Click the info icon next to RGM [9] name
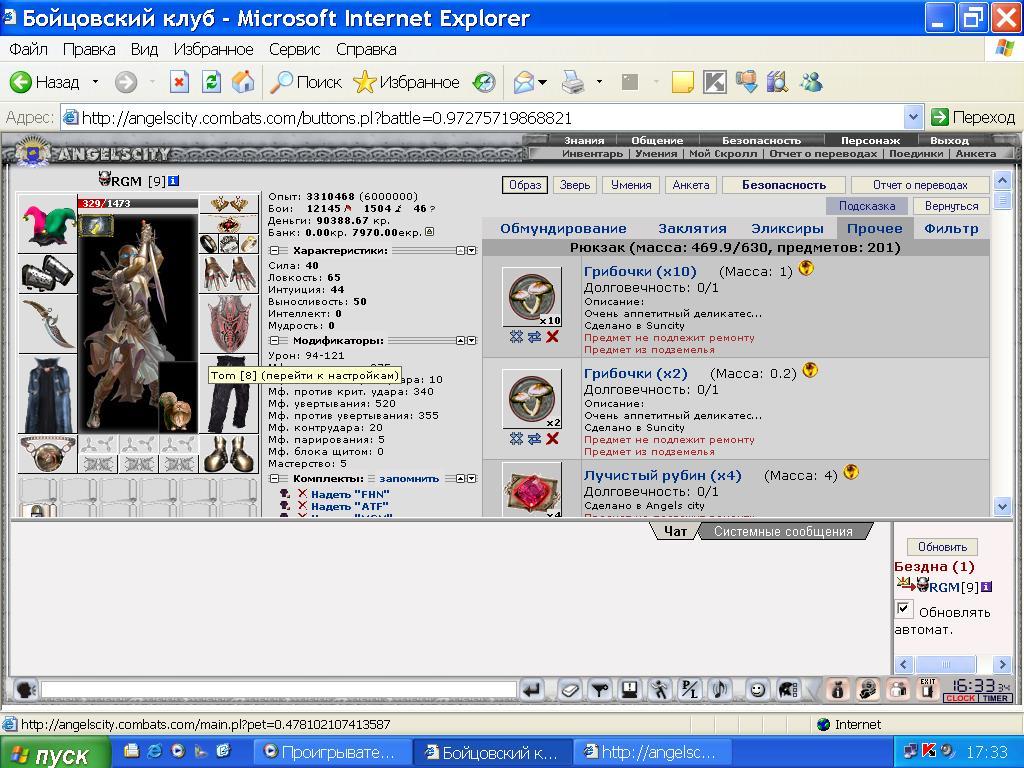Screen dimensions: 1024x768 pyautogui.click(x=174, y=181)
